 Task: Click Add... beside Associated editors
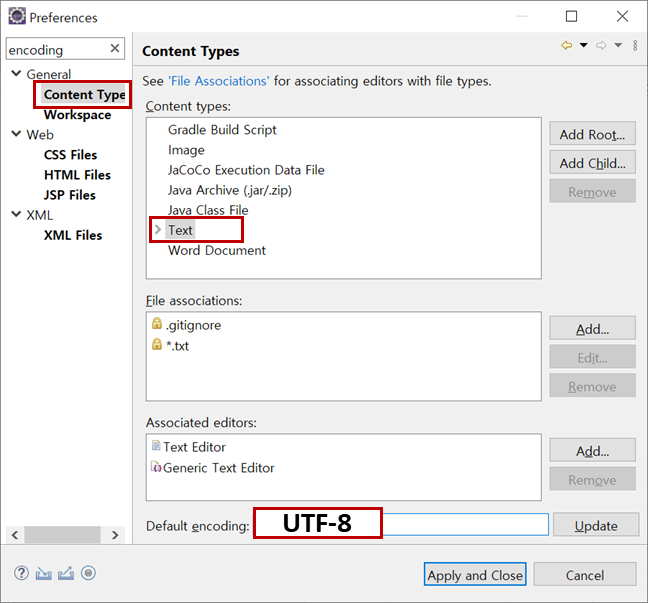pos(592,450)
